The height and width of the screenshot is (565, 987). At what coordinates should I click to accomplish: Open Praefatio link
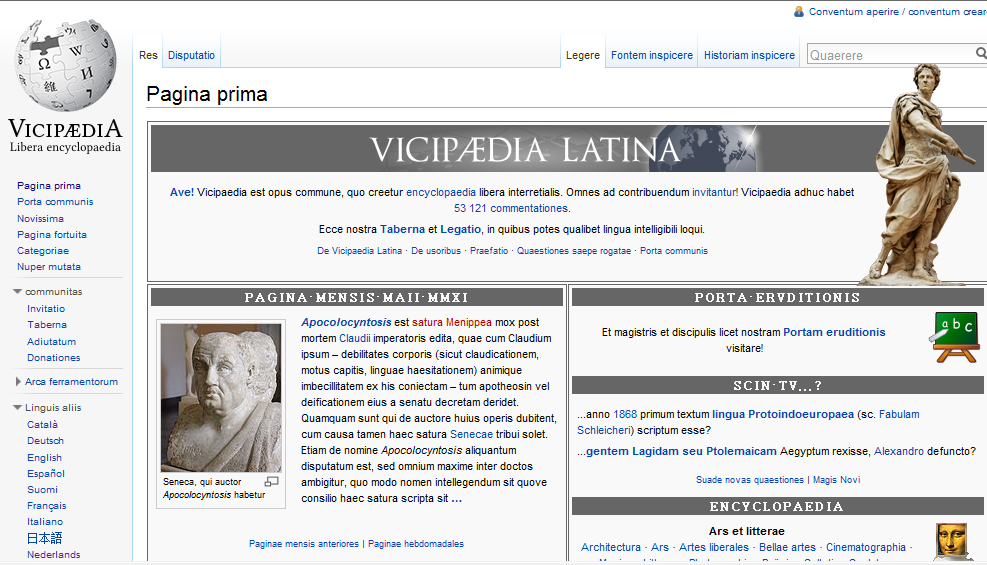489,251
